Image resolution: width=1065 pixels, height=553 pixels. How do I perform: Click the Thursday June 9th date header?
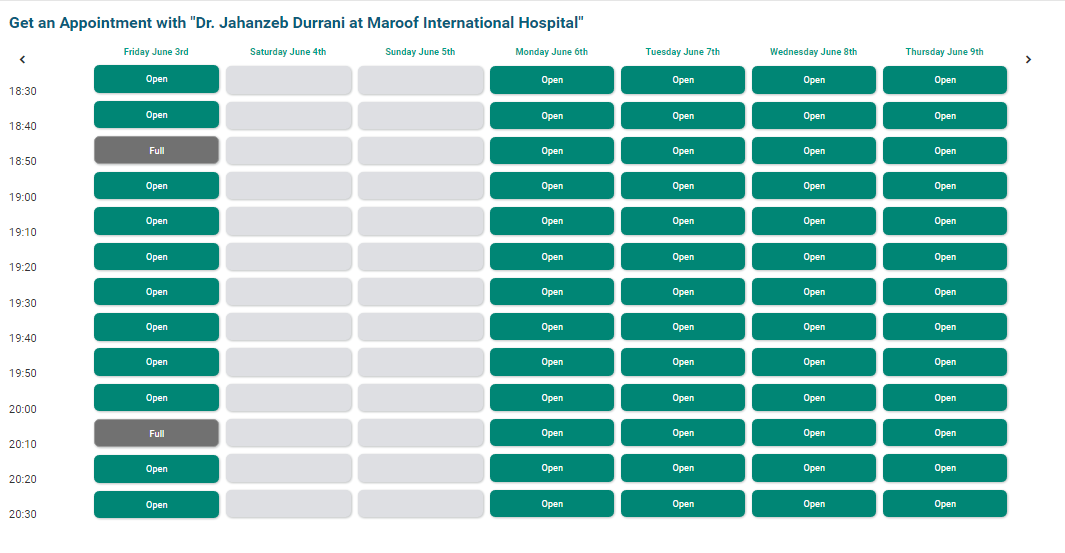click(944, 52)
